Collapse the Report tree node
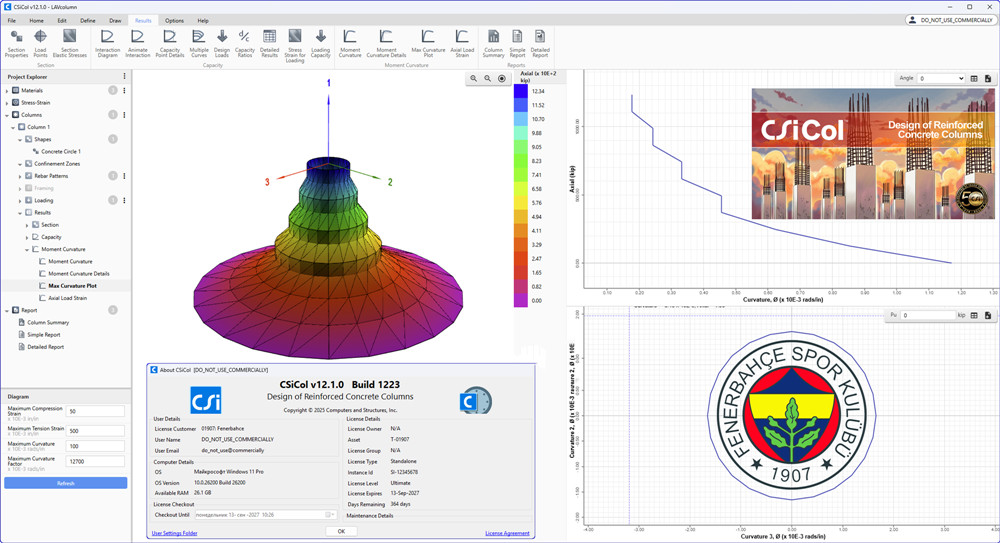The image size is (1000, 543). pos(7,310)
